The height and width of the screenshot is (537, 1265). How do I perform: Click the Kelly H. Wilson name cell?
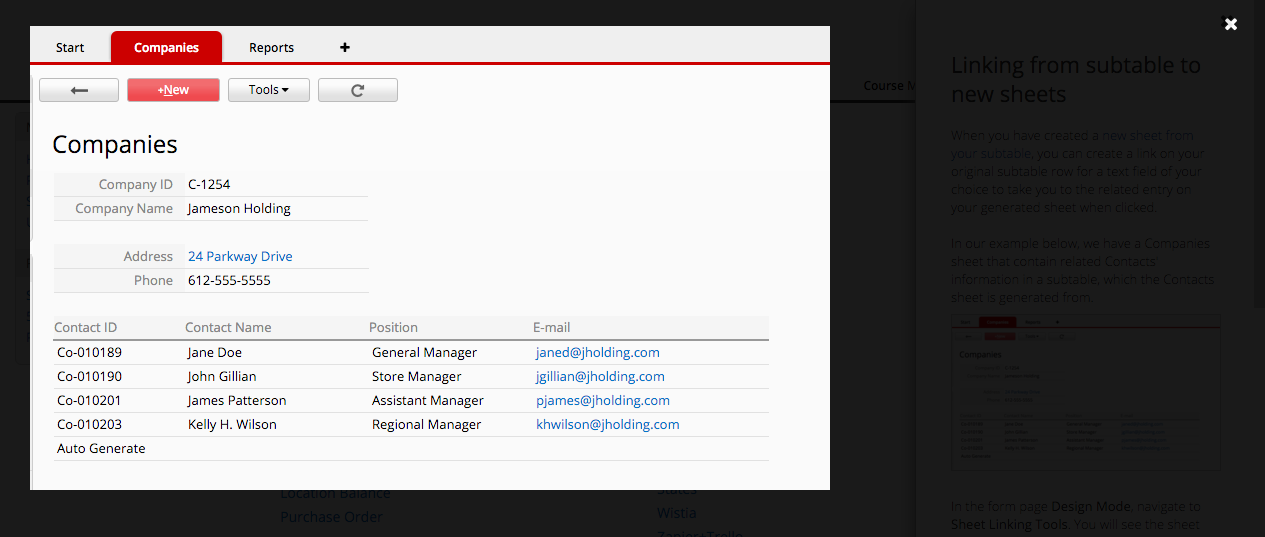pyautogui.click(x=232, y=424)
